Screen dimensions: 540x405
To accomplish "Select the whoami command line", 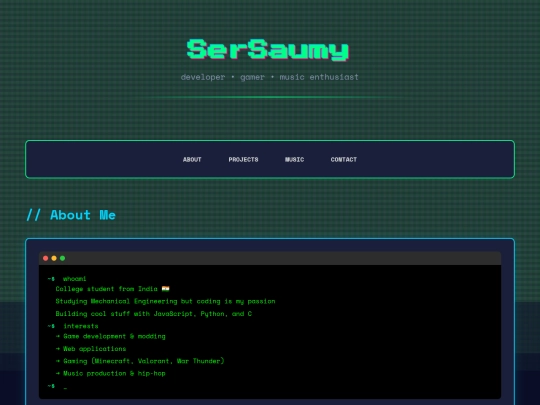I will [x=67, y=279].
